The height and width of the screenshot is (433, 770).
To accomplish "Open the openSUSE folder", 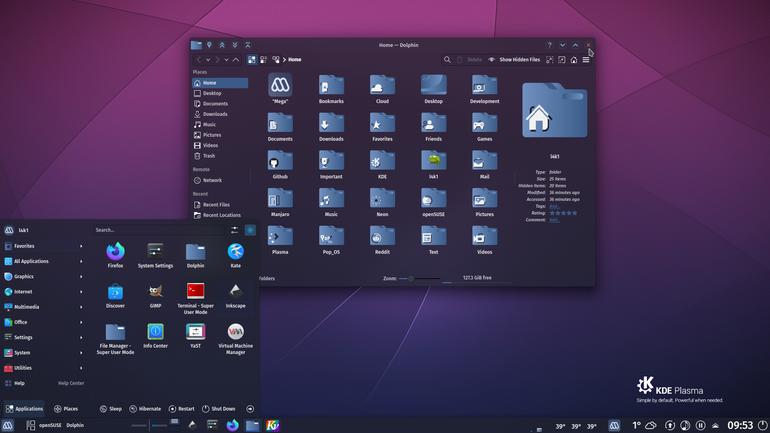I will pos(433,202).
